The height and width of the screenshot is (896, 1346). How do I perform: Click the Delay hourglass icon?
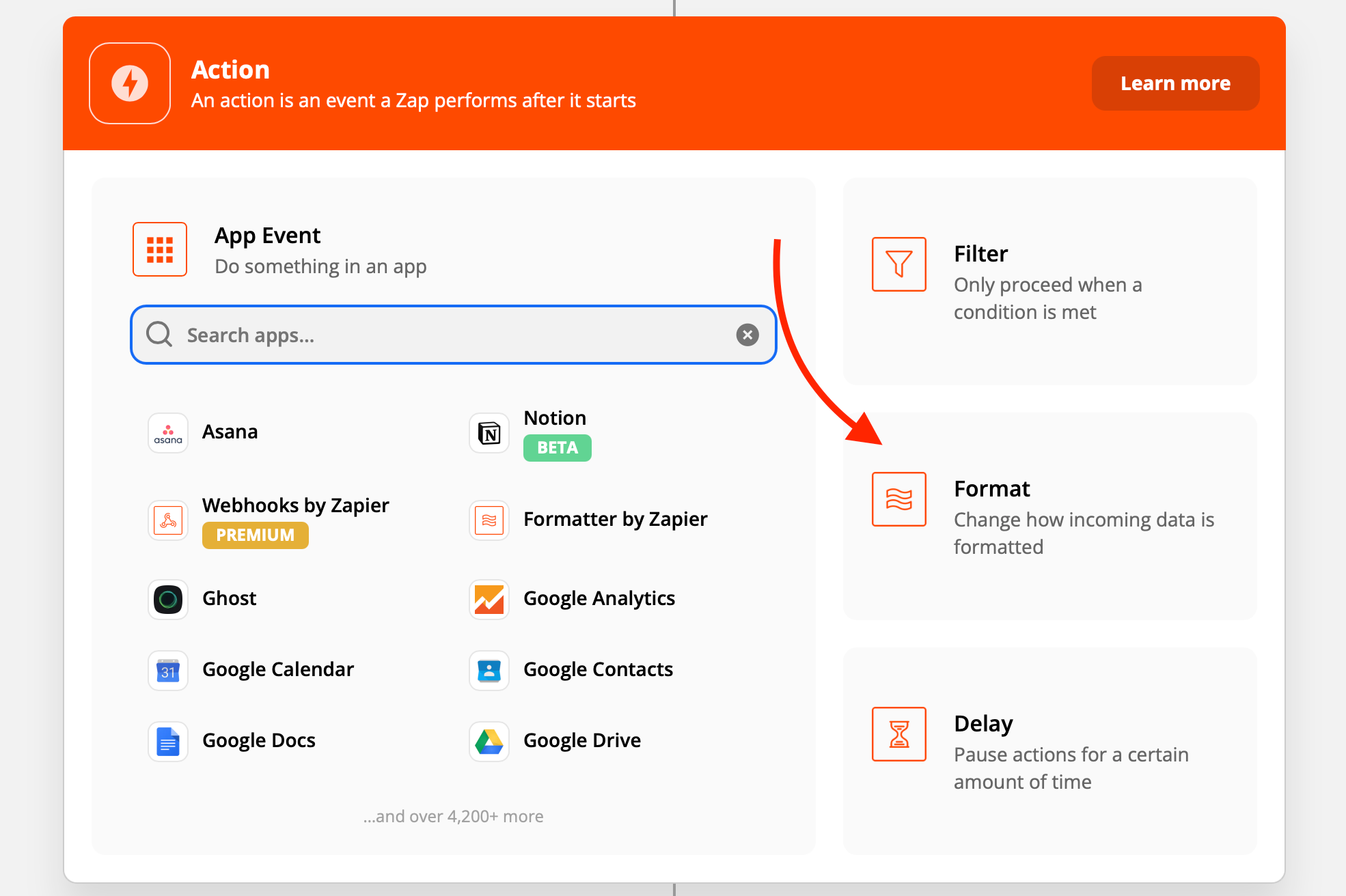pyautogui.click(x=899, y=734)
